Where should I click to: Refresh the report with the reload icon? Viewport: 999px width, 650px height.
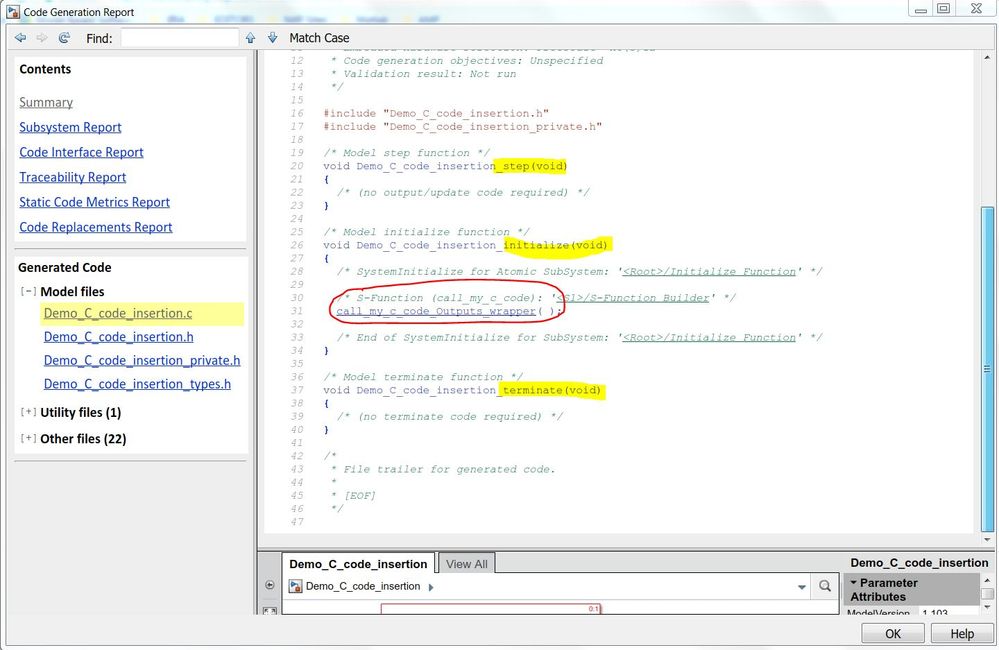pos(64,38)
